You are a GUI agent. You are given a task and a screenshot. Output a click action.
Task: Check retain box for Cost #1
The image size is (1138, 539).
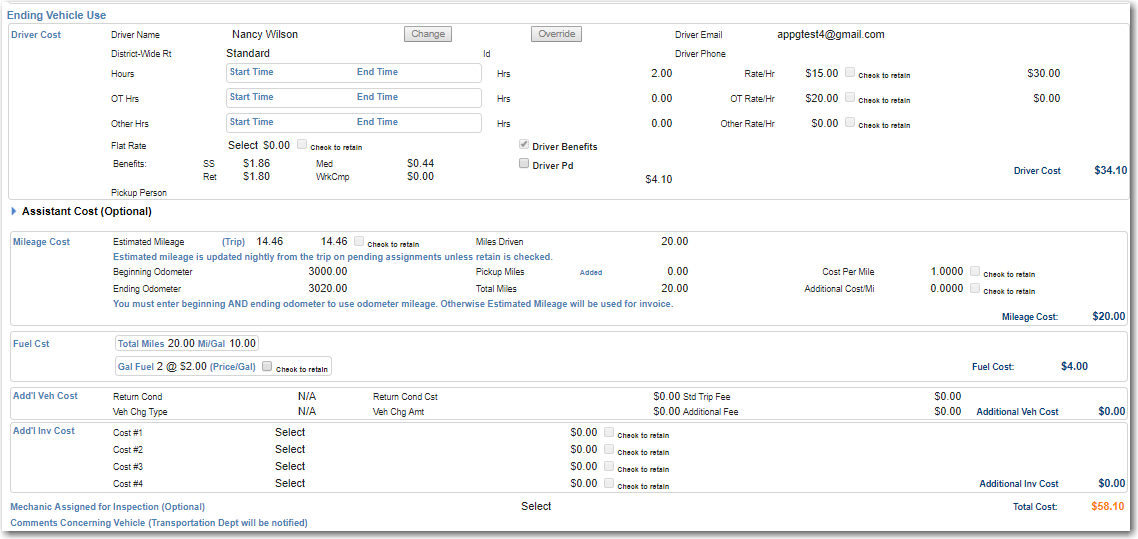click(609, 432)
